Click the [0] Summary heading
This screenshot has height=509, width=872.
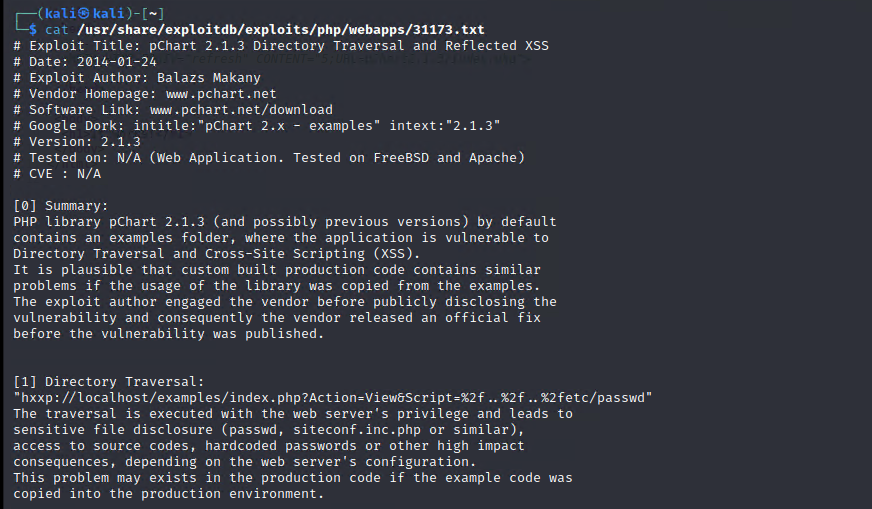pos(61,206)
